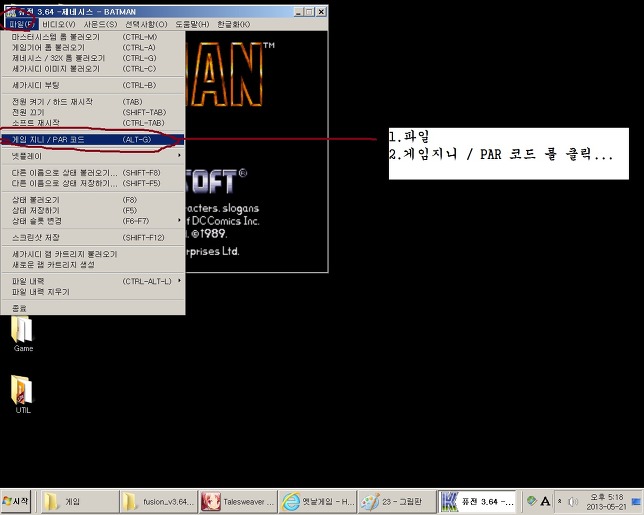
Task: Expand the 넷플레이 submenu
Action: click(x=92, y=156)
